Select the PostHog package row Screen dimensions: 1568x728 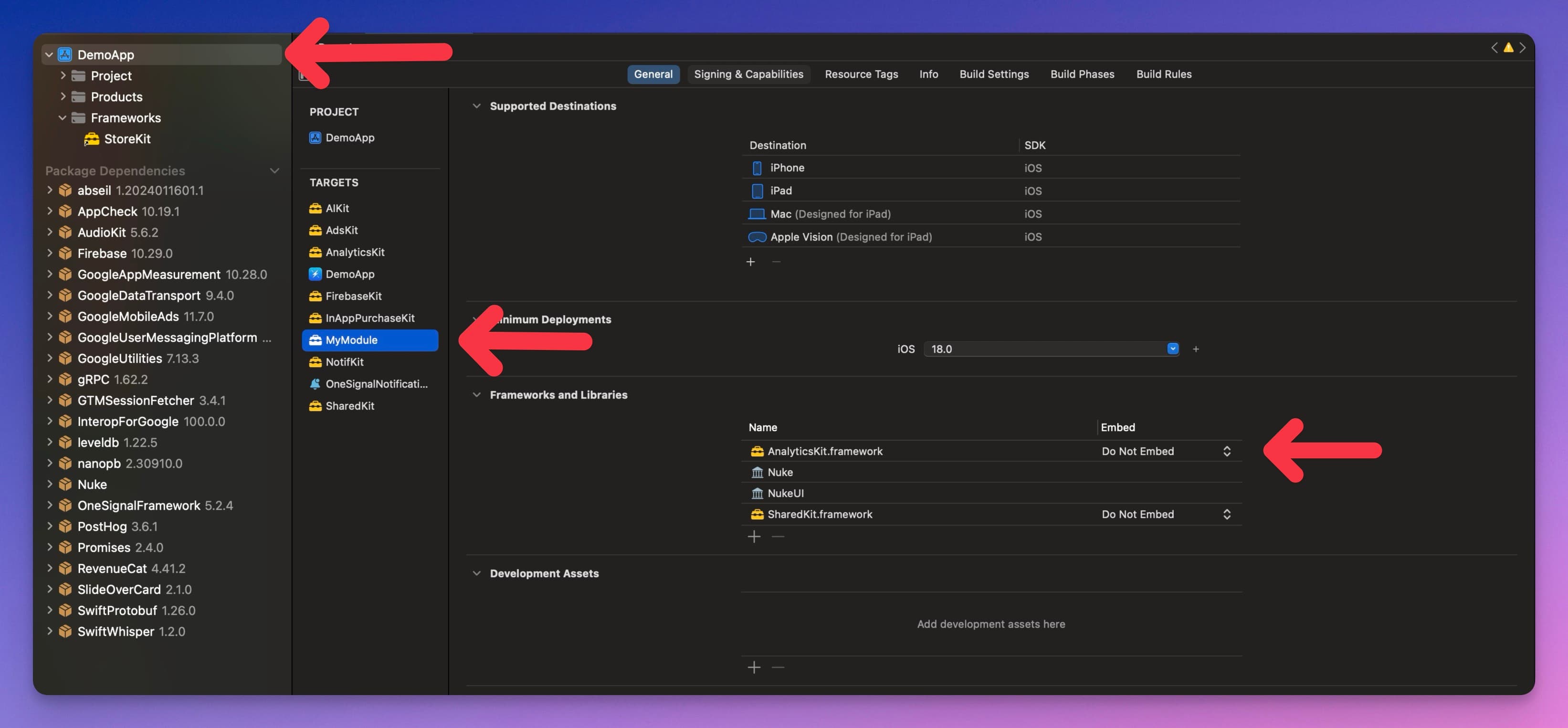tap(161, 527)
